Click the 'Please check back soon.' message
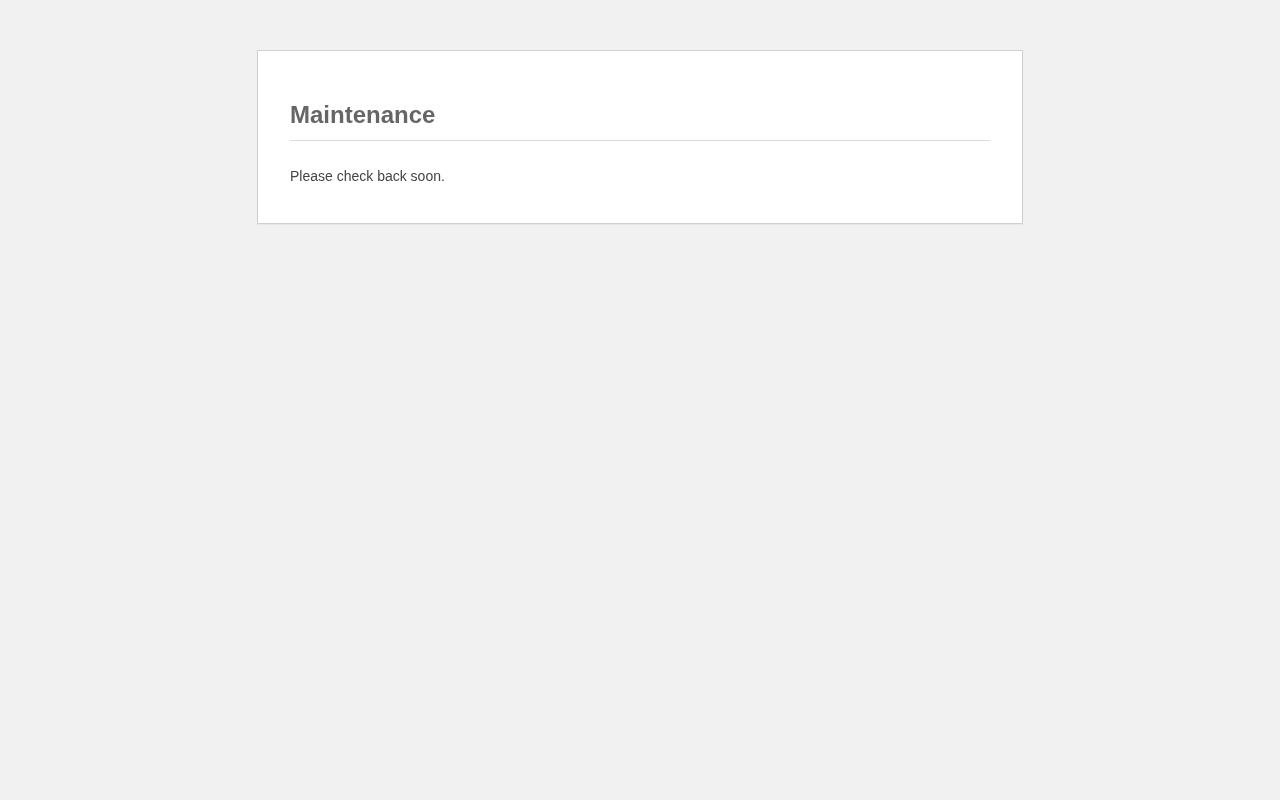The image size is (1280, 800). [x=367, y=176]
